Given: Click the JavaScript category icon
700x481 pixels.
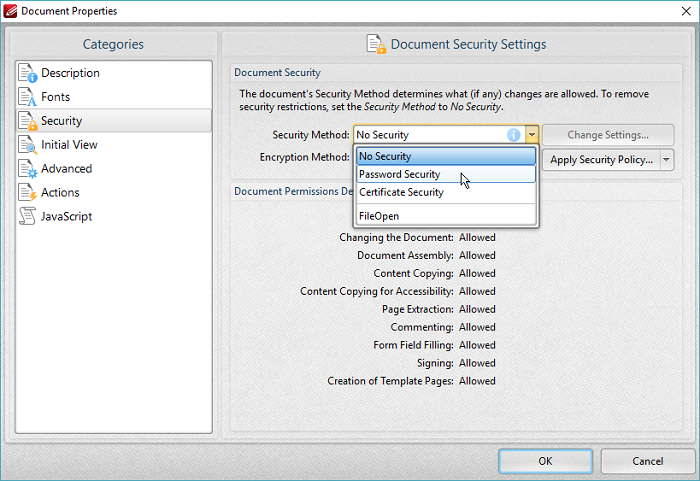Looking at the screenshot, I should tap(28, 217).
